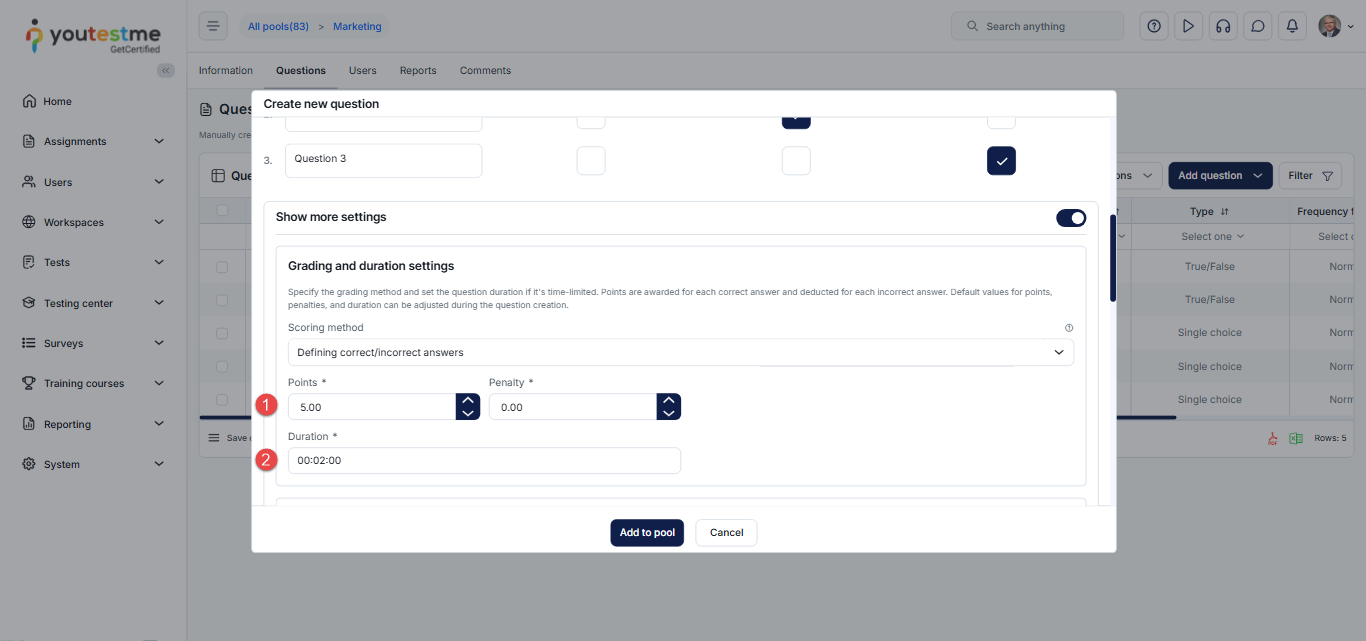Open the Home icon in sidebar
Screen dimensions: 1366x641
pyautogui.click(x=29, y=101)
